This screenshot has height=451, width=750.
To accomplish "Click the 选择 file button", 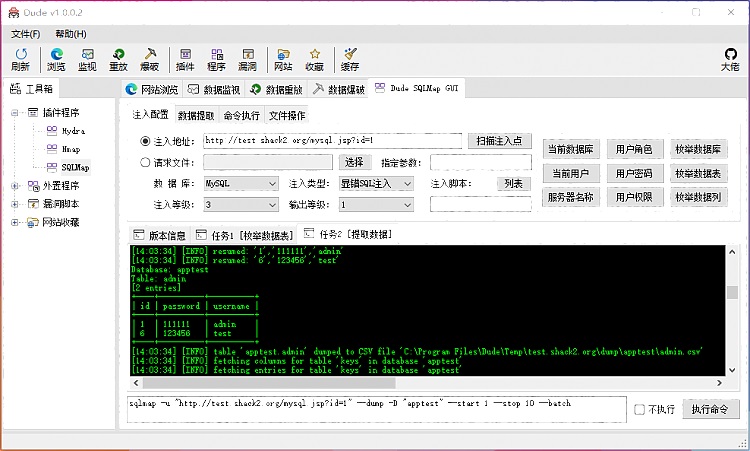I will (354, 162).
